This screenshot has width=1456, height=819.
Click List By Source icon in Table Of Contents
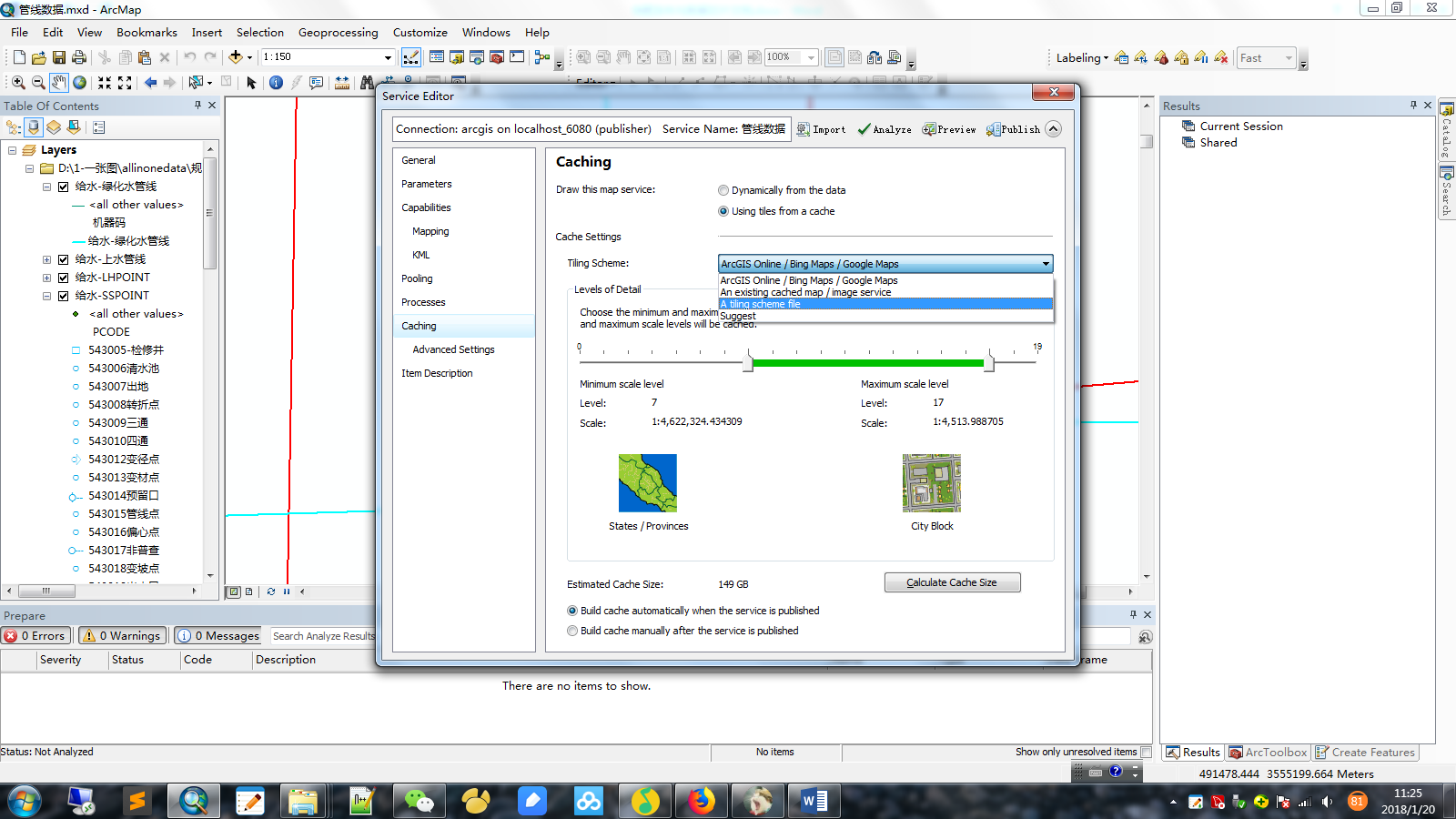coord(34,127)
